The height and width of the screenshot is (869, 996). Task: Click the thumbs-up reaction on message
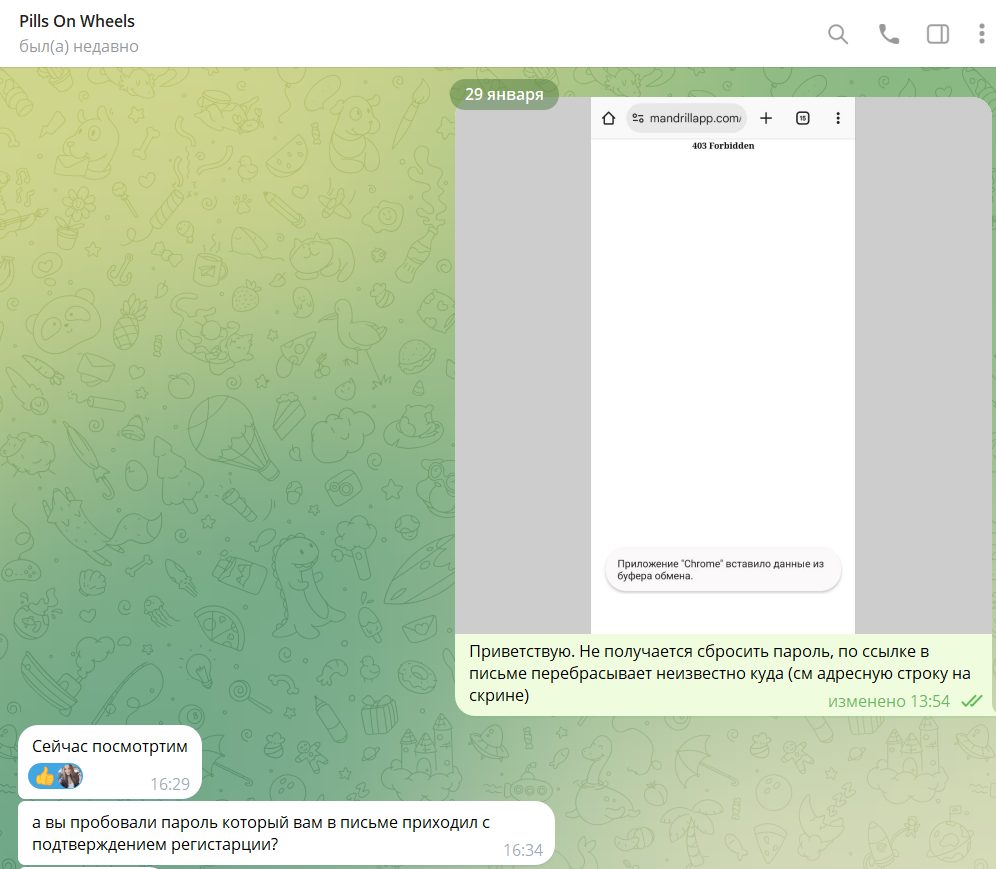[44, 776]
